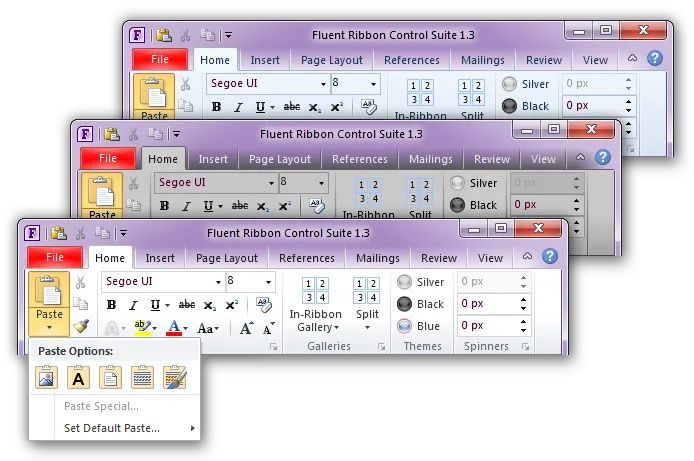
Task: Select Black theme in middle window
Action: 473,205
